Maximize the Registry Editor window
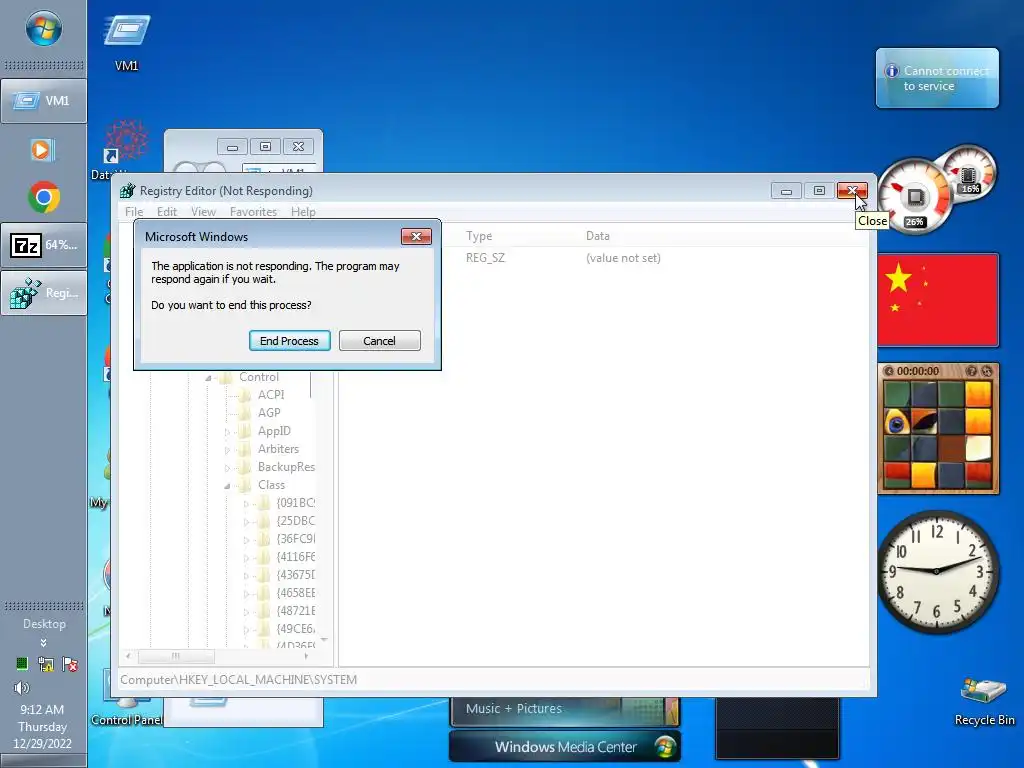 pos(819,191)
